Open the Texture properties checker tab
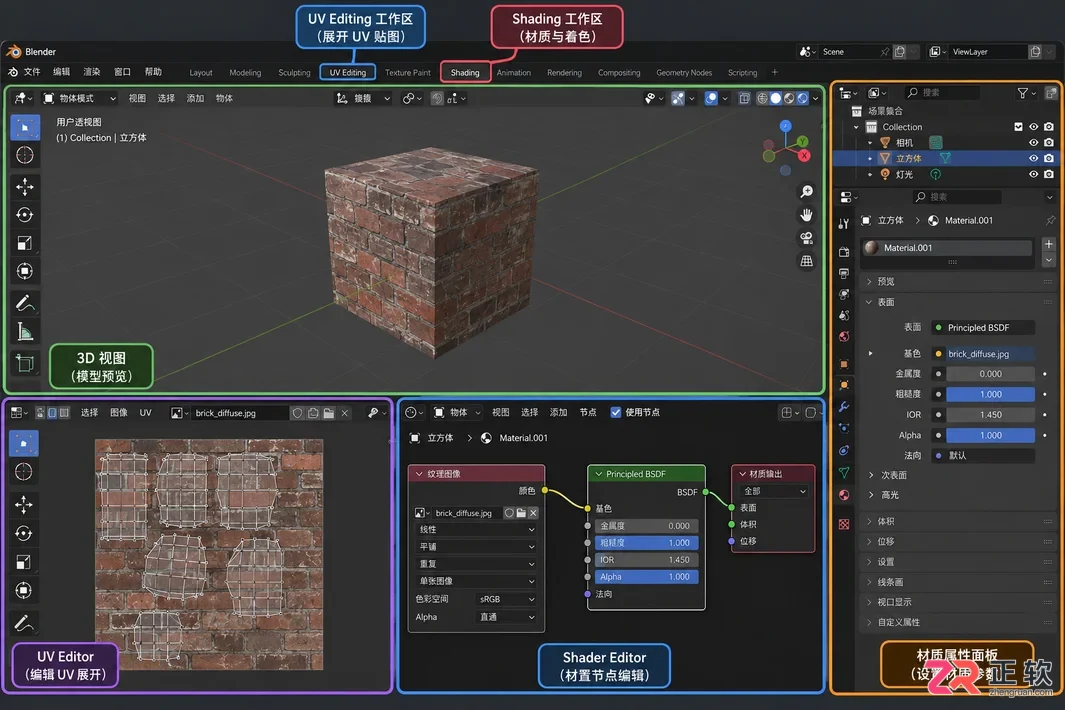 coord(844,525)
